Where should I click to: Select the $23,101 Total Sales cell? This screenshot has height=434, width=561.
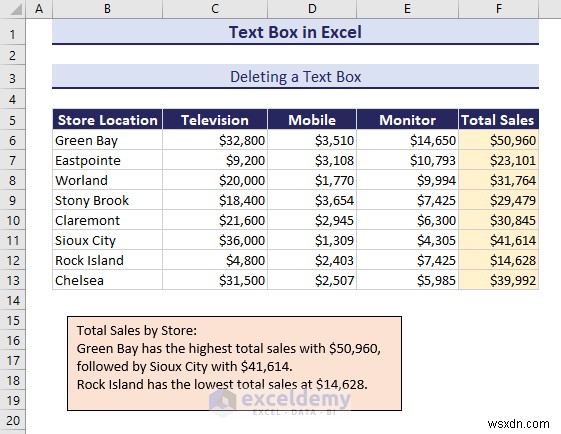point(498,160)
